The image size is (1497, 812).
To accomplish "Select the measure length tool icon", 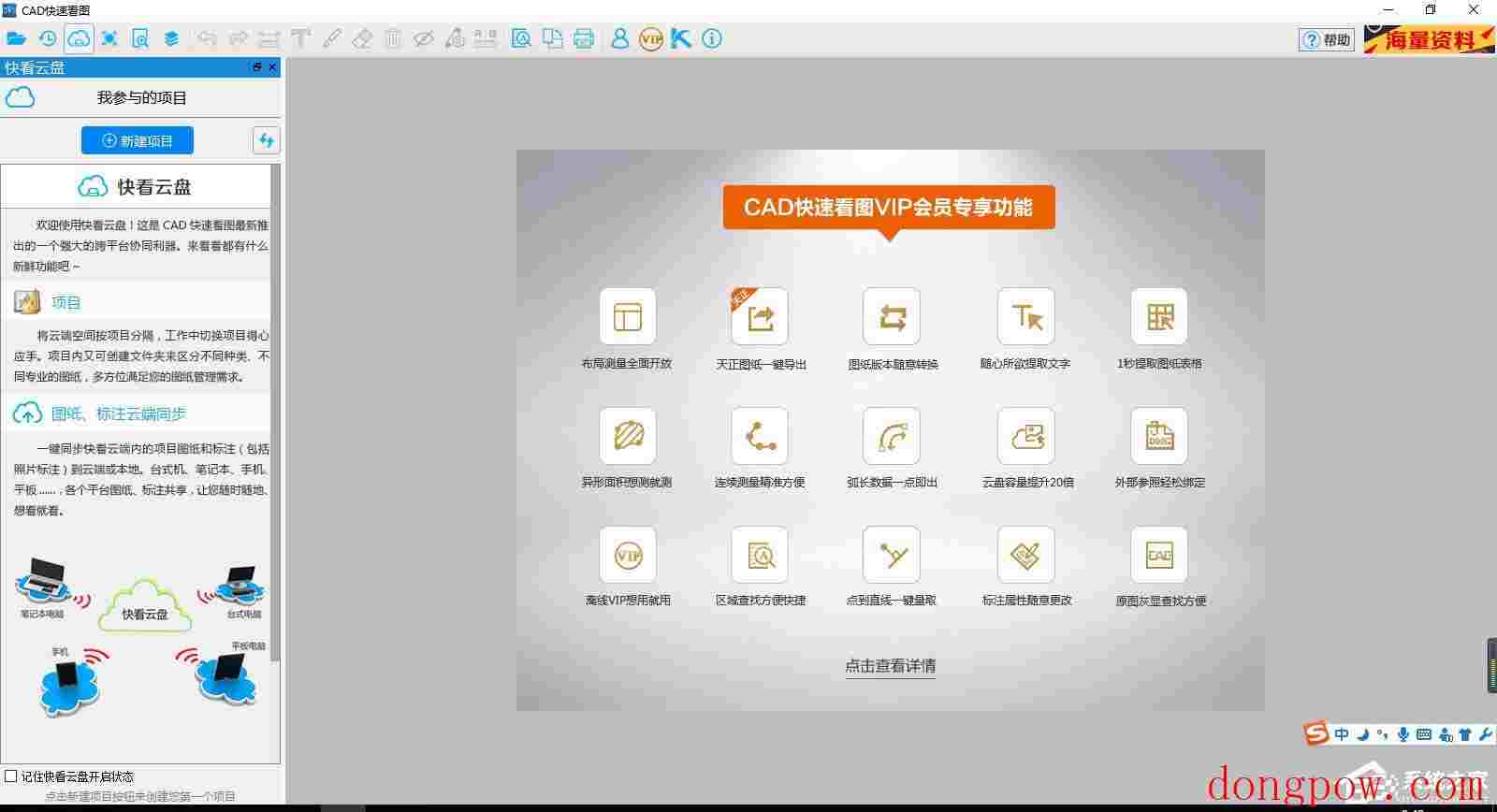I will [269, 38].
